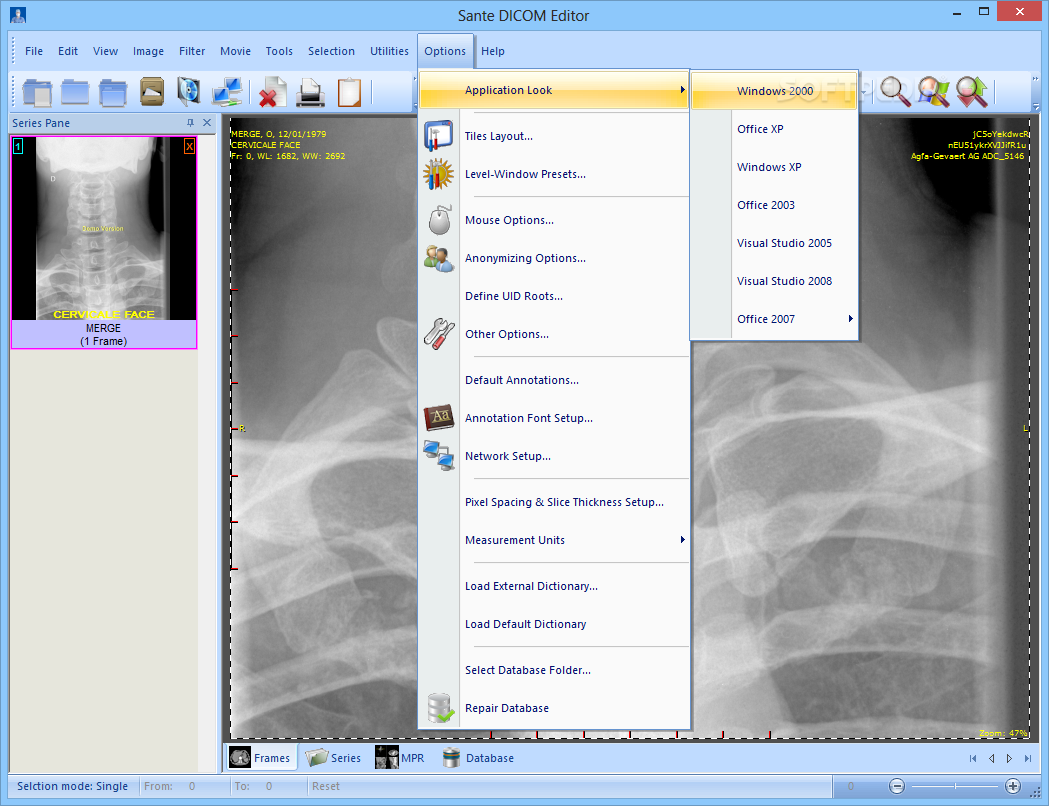Click the orange X on MERGE thumbnail
The height and width of the screenshot is (806, 1049).
coord(189,146)
